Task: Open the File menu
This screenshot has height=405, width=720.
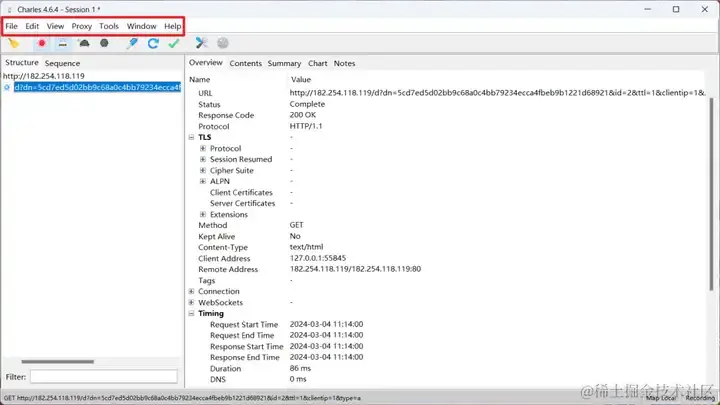Action: pyautogui.click(x=11, y=26)
